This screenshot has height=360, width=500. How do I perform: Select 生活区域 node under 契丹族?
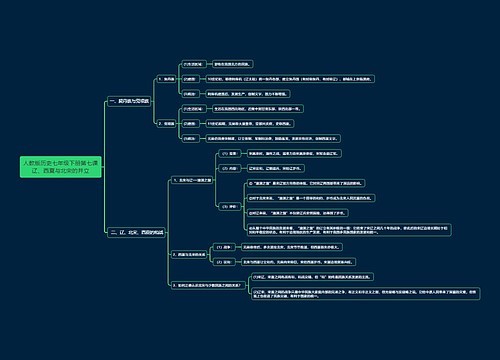click(x=193, y=64)
